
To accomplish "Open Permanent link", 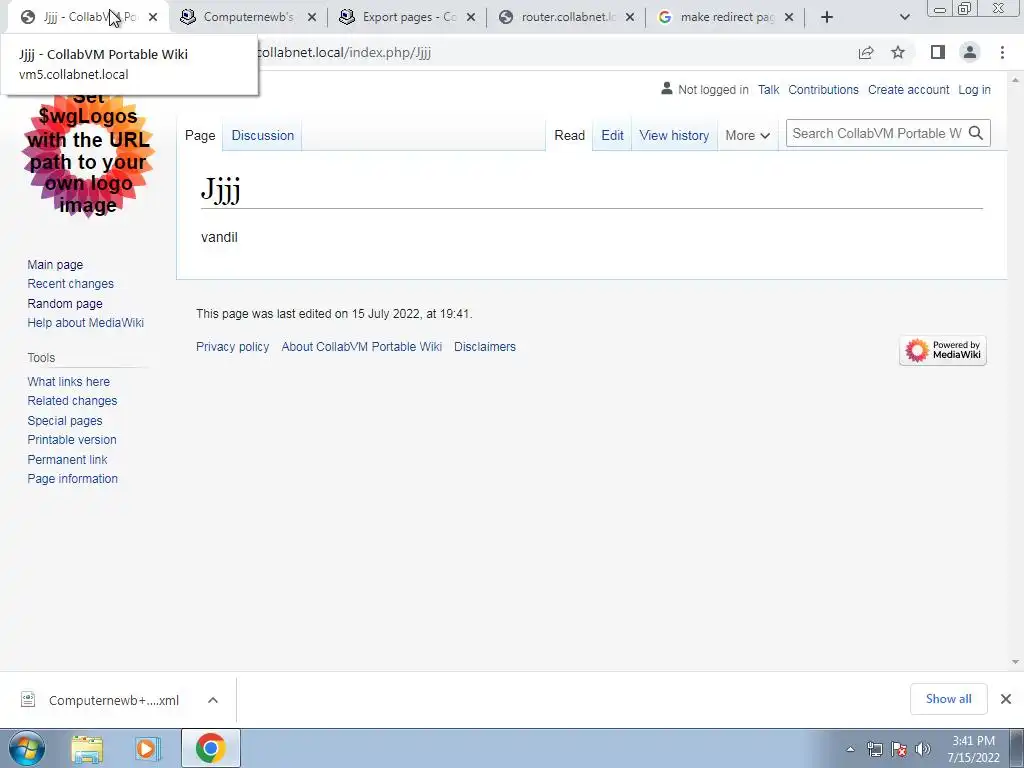I will pos(67,459).
